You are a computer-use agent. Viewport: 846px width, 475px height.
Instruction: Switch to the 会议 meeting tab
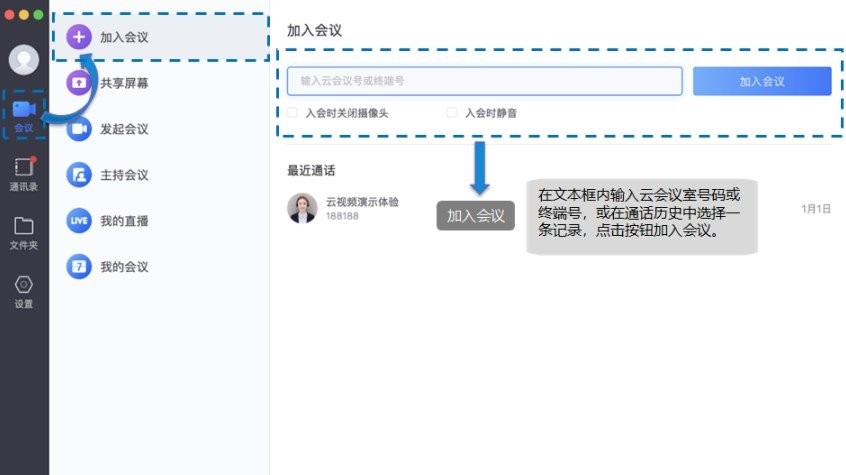coord(24,115)
